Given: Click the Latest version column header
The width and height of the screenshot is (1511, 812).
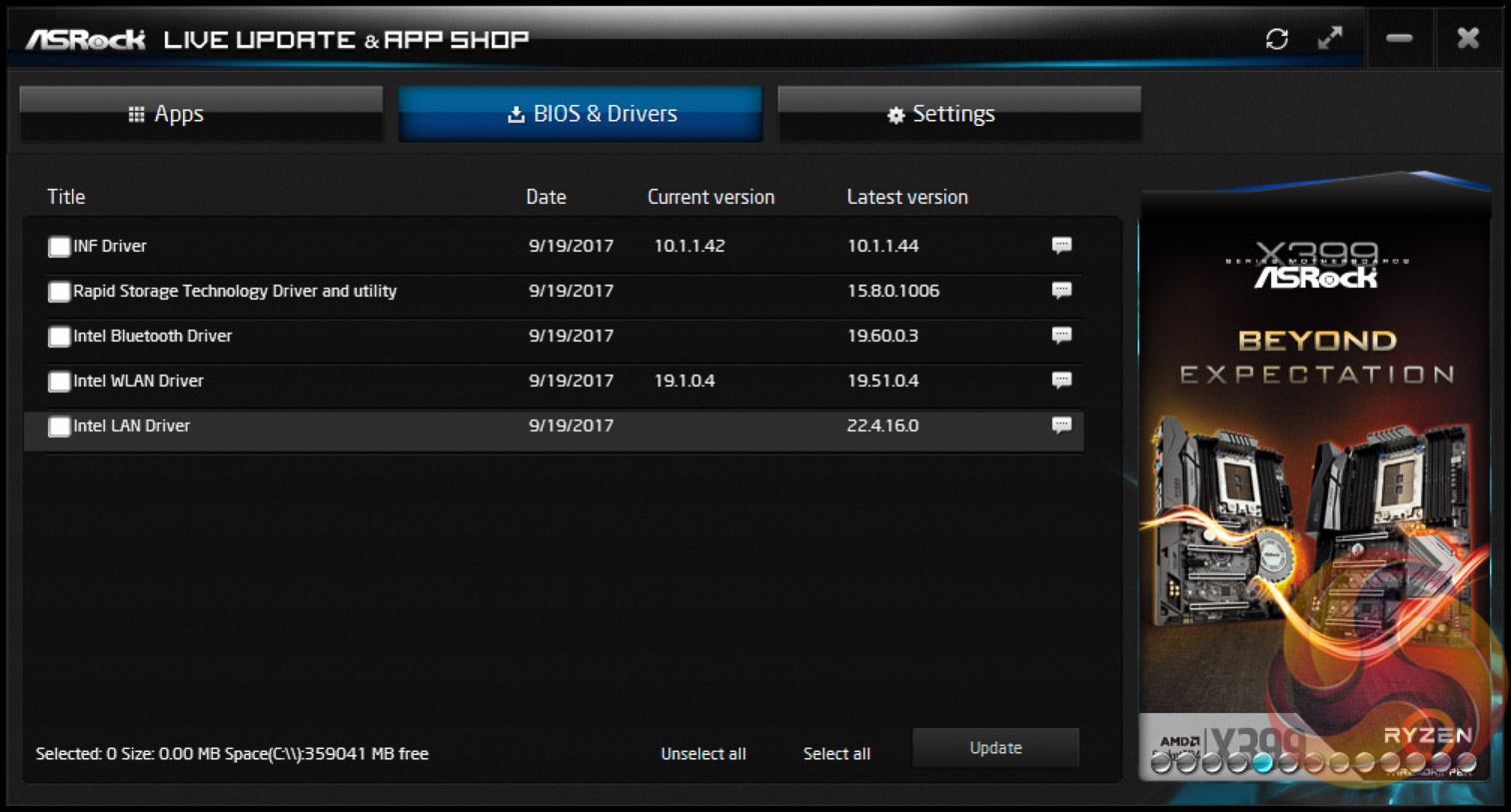Looking at the screenshot, I should [907, 197].
